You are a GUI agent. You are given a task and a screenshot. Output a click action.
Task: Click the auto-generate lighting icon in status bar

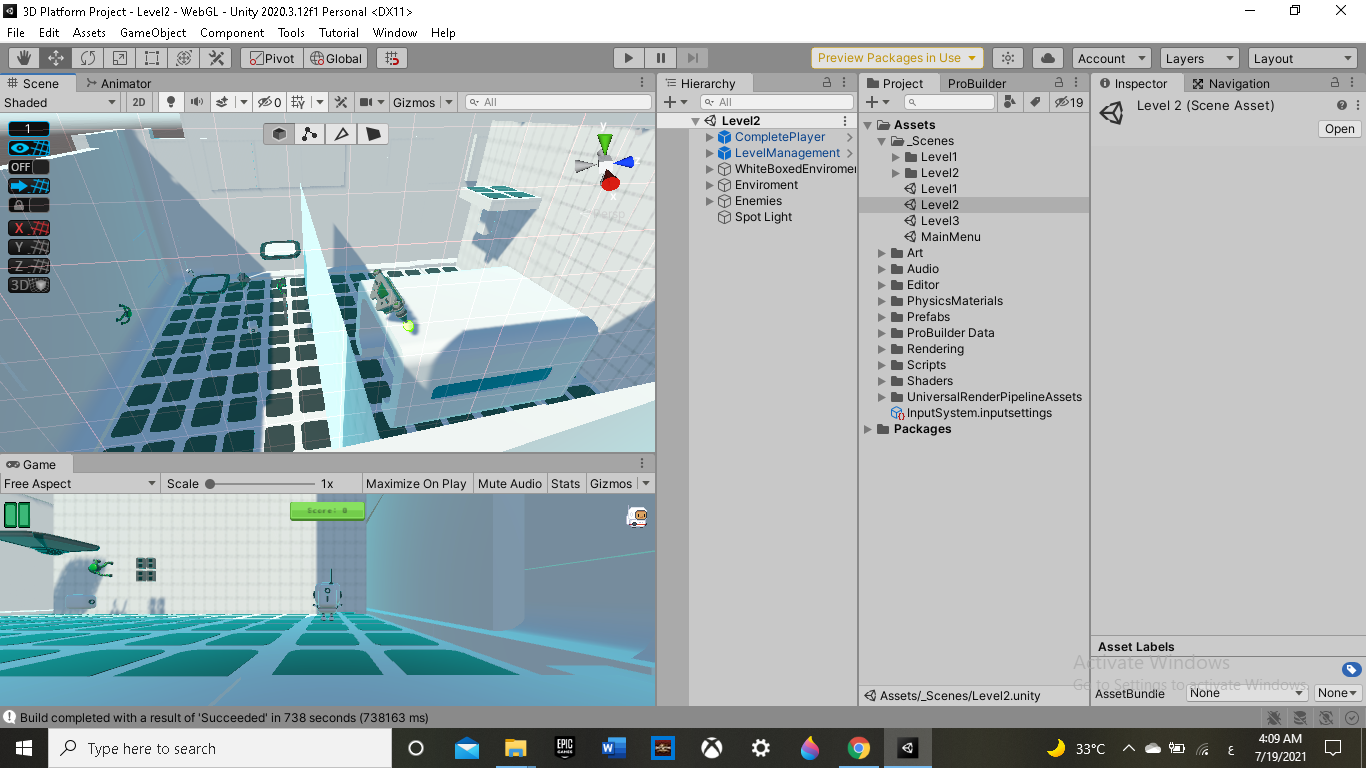click(x=1326, y=717)
